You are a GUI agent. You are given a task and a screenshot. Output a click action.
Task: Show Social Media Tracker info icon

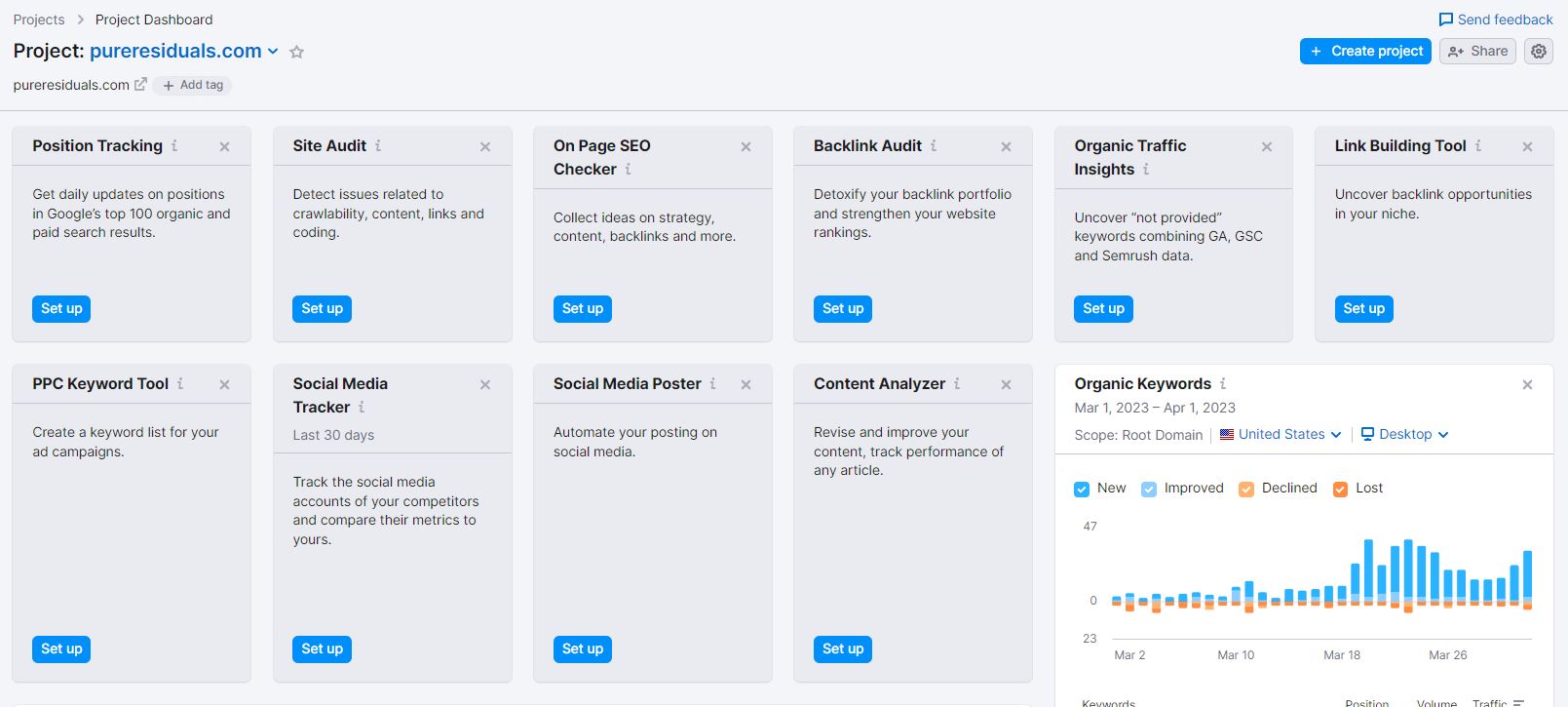point(362,407)
